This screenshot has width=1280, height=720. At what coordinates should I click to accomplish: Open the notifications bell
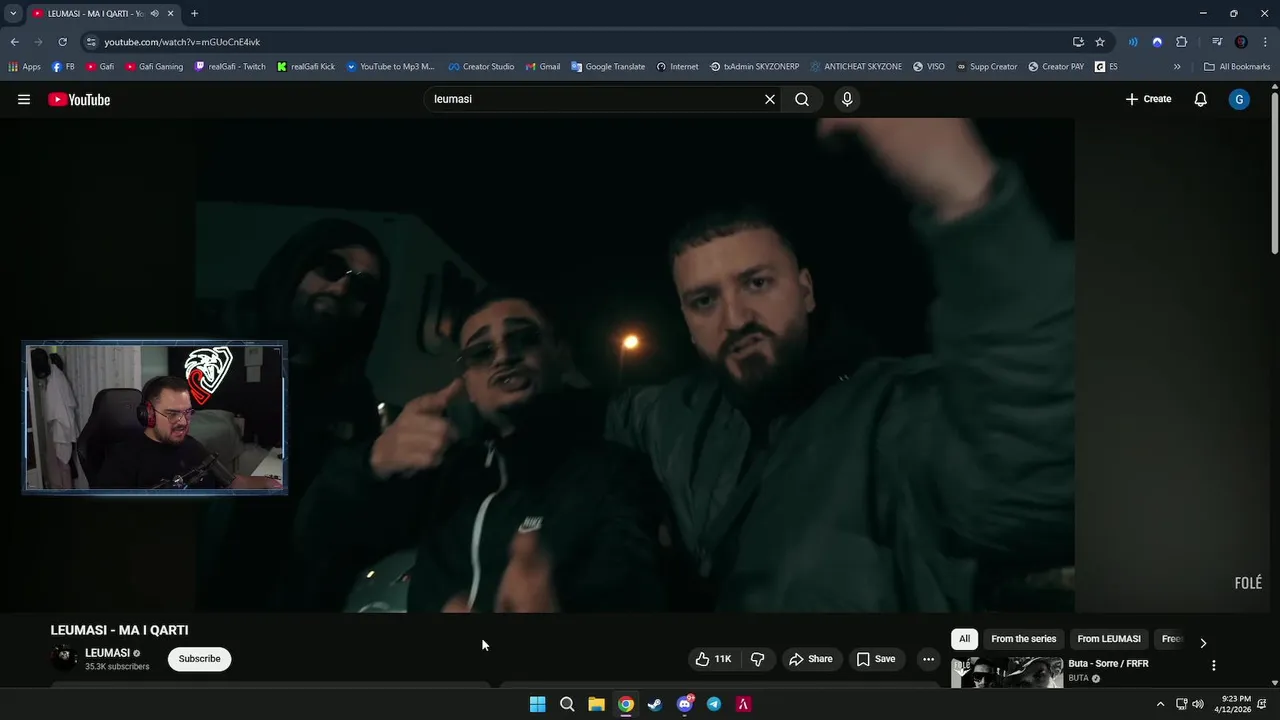click(1201, 99)
